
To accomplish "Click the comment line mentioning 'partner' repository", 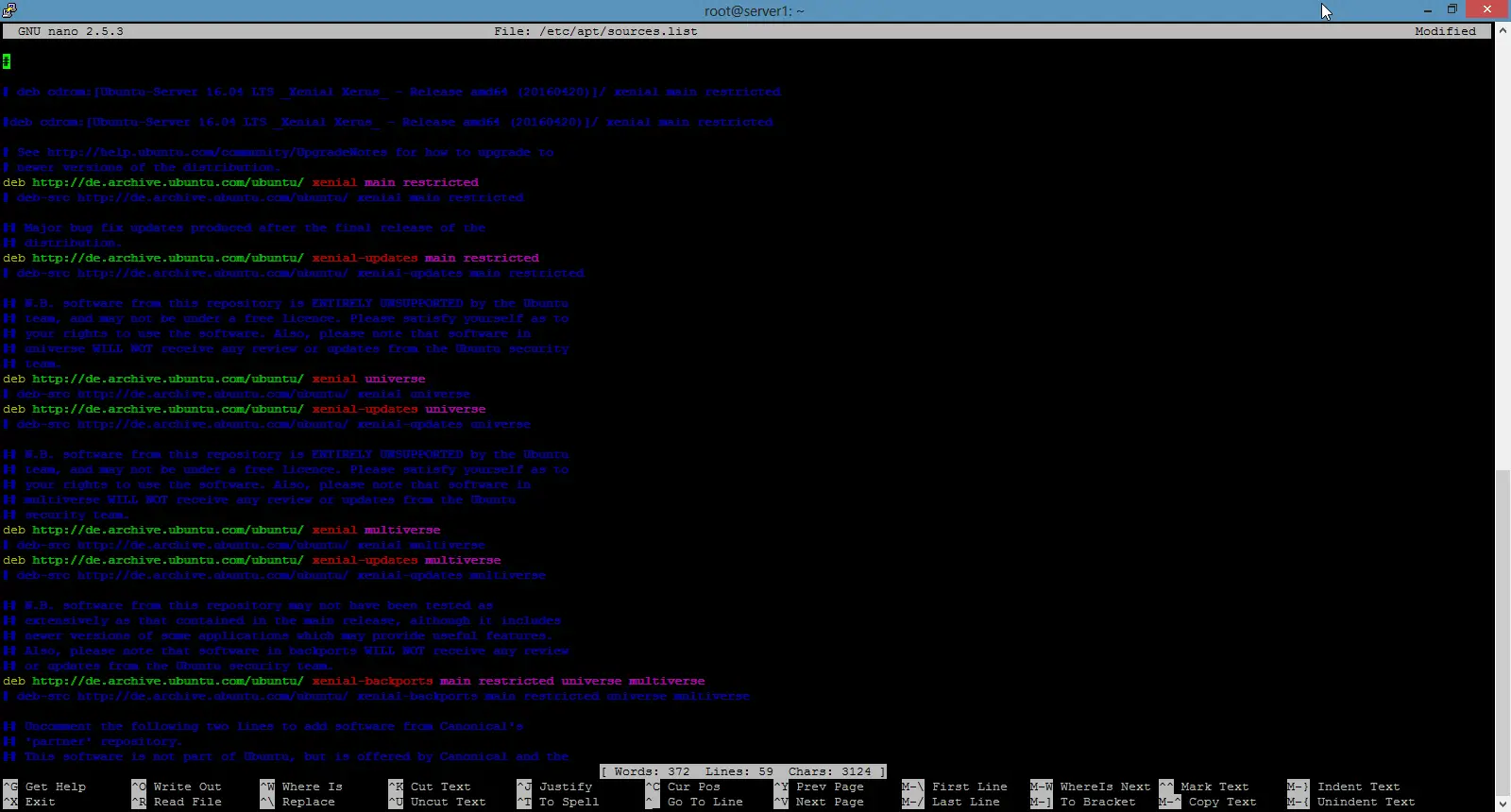I will click(x=93, y=741).
